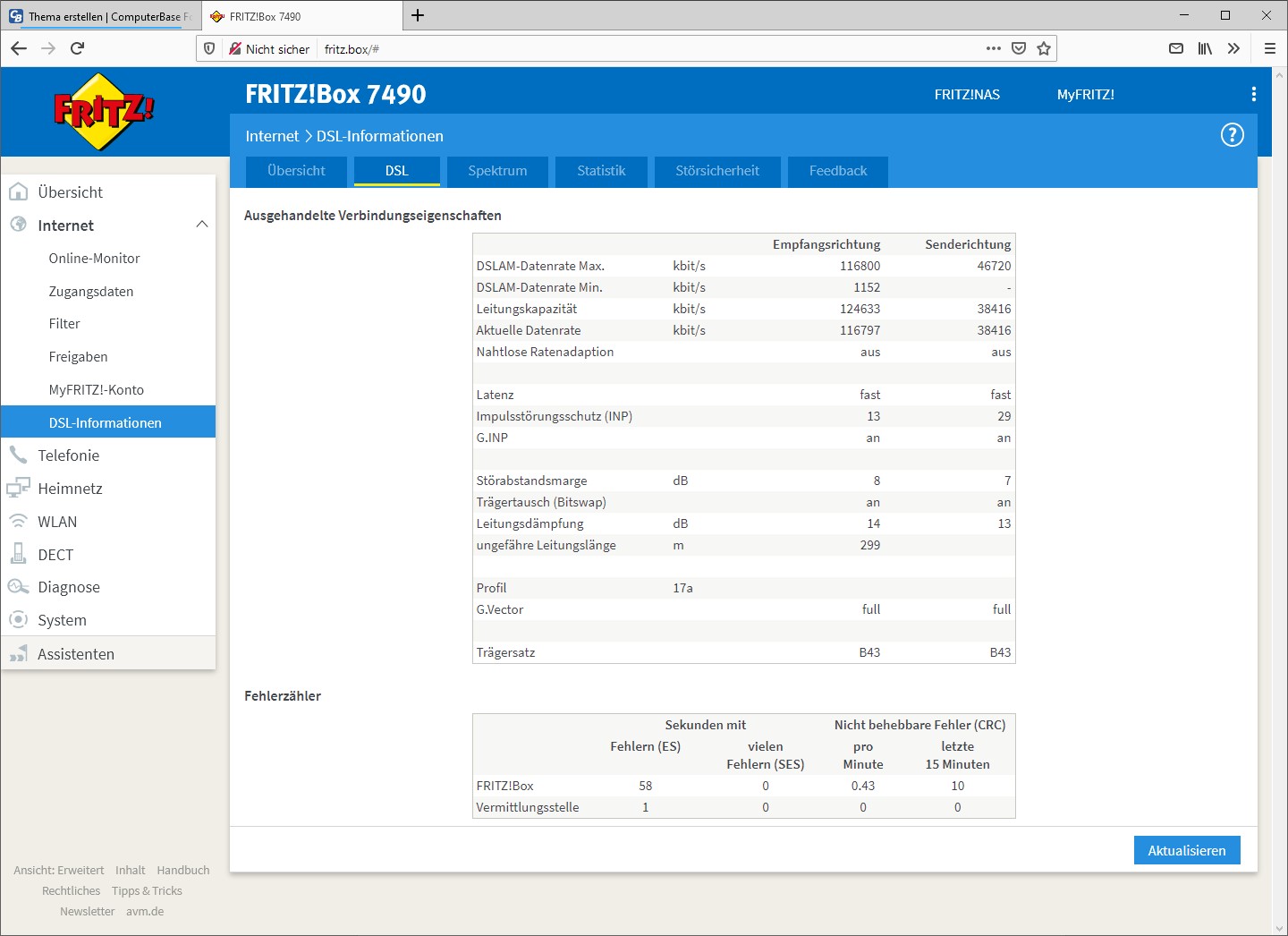Image resolution: width=1288 pixels, height=936 pixels.
Task: Click the mail envelope toolbar icon
Action: pyautogui.click(x=1176, y=48)
